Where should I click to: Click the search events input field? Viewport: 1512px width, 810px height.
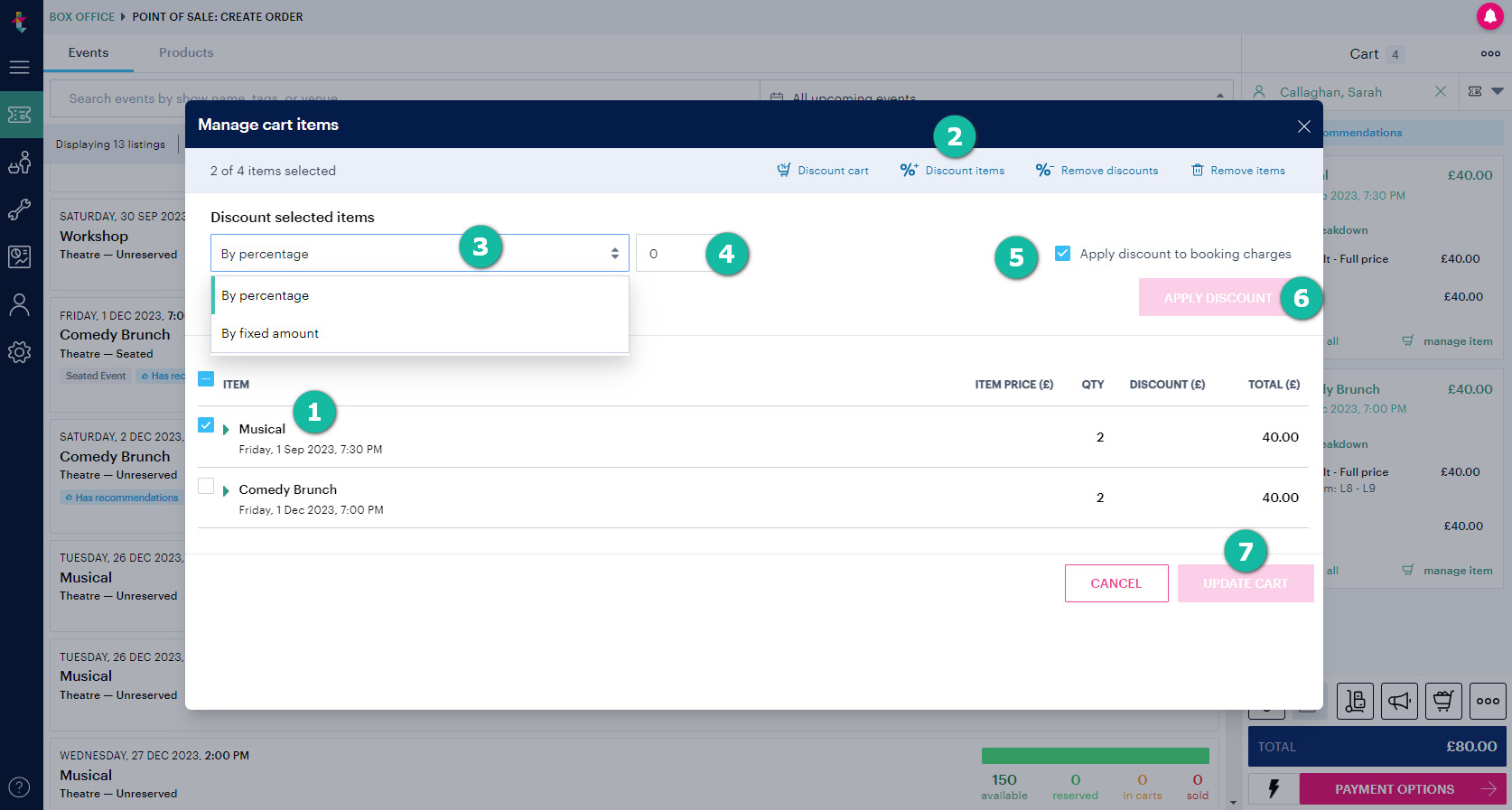click(405, 98)
